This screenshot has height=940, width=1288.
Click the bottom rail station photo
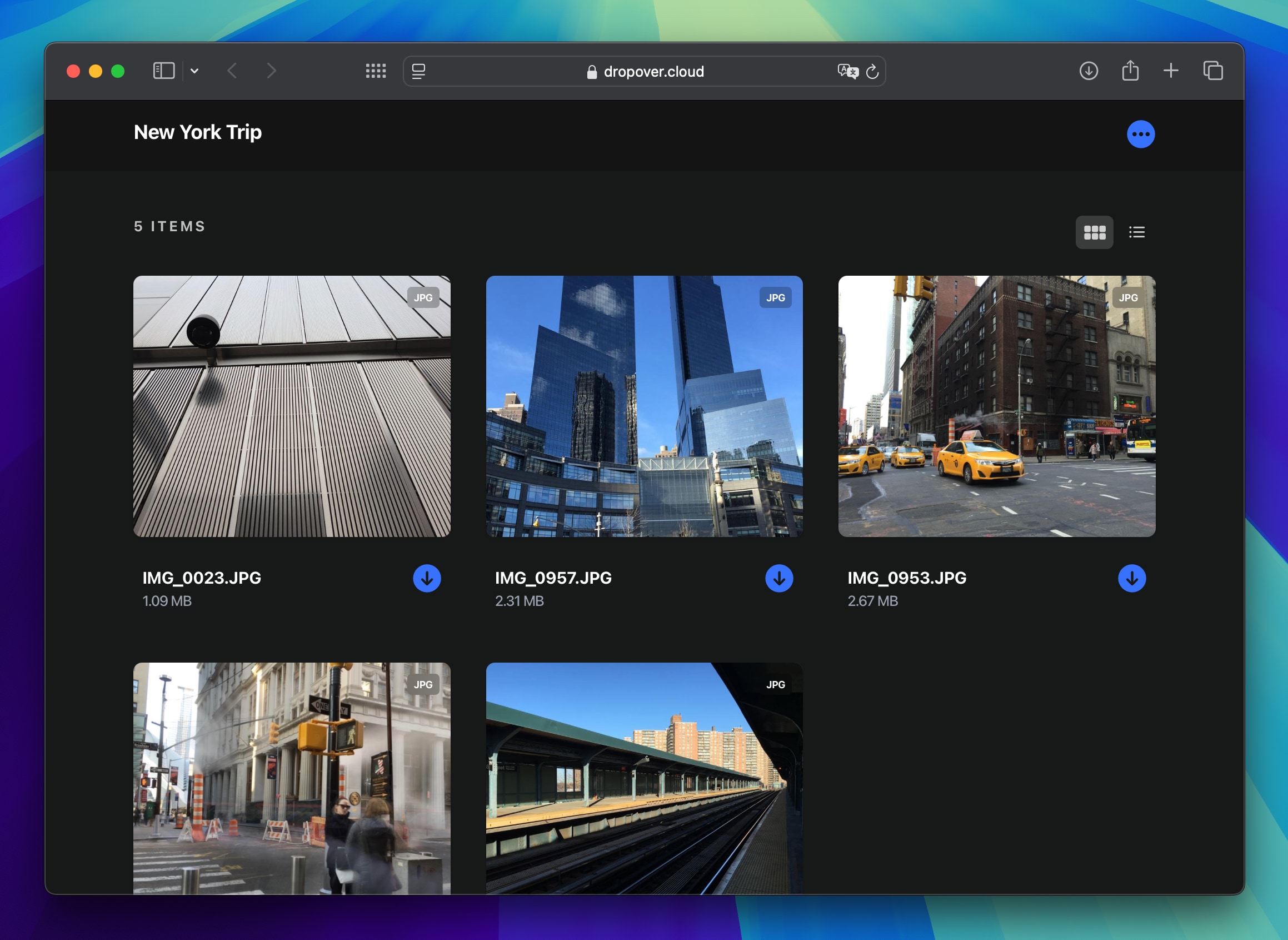click(644, 769)
